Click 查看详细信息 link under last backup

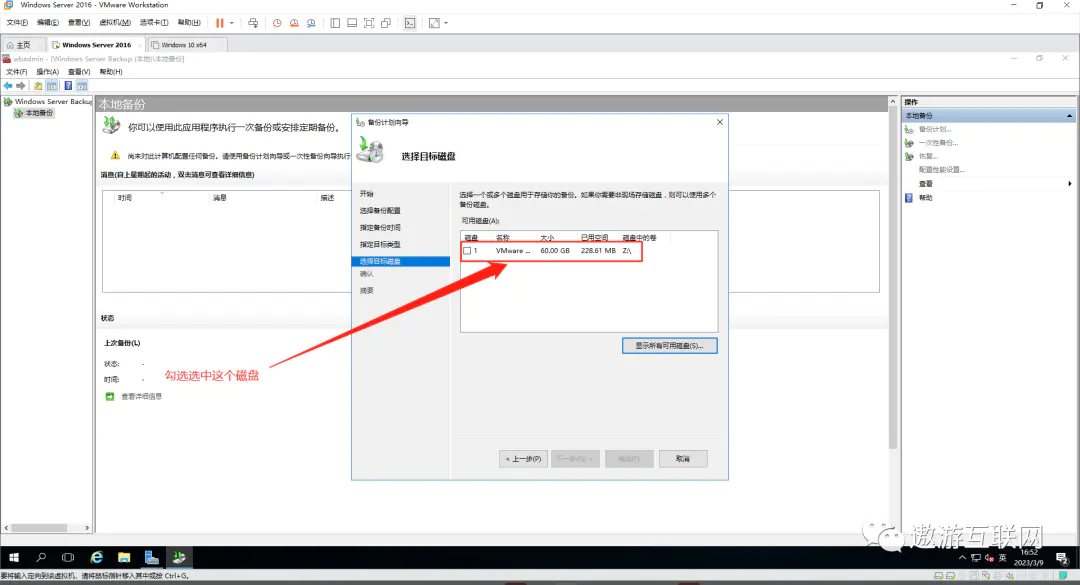[x=141, y=397]
